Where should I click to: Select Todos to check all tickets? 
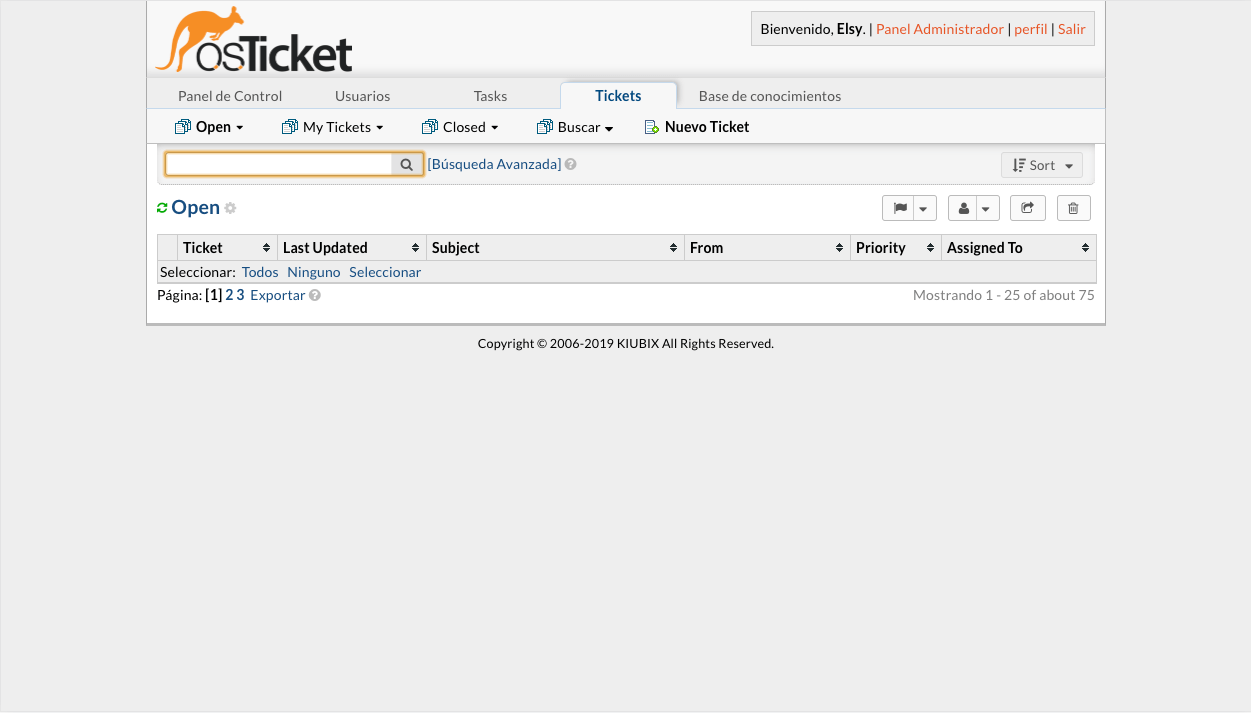(260, 272)
